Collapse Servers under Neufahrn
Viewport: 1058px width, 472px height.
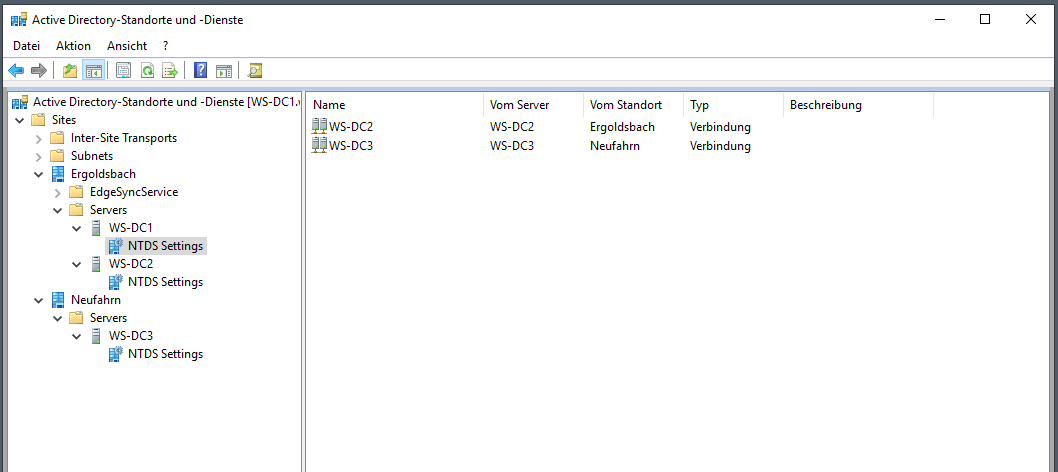point(57,318)
